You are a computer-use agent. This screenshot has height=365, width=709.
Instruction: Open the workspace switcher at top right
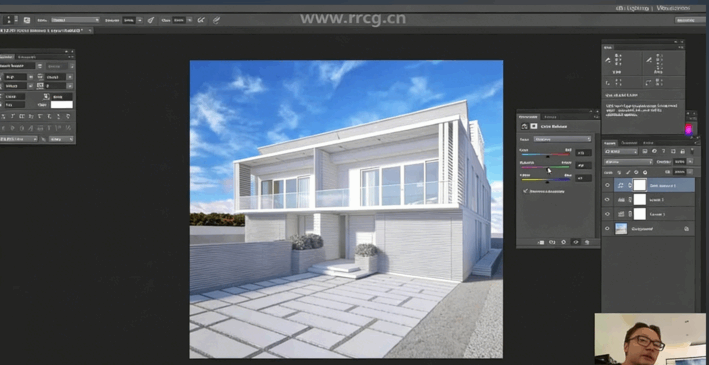point(690,20)
